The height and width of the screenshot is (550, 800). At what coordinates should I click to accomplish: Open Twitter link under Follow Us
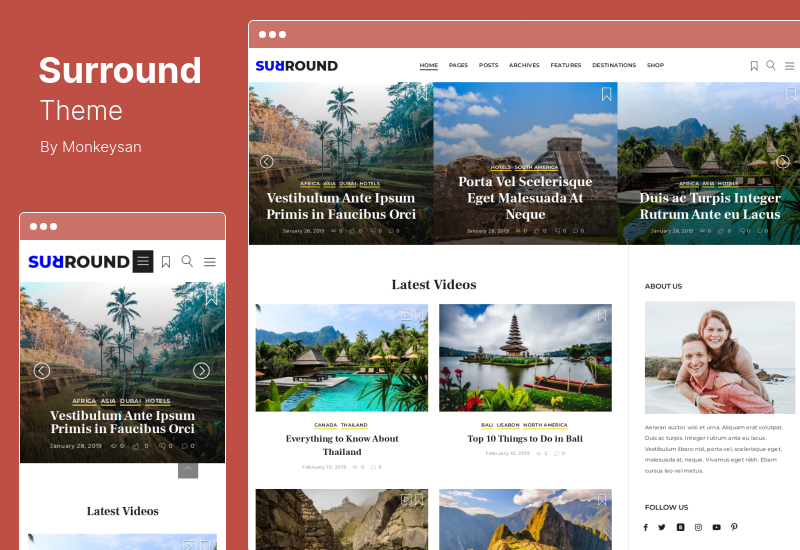click(x=662, y=528)
